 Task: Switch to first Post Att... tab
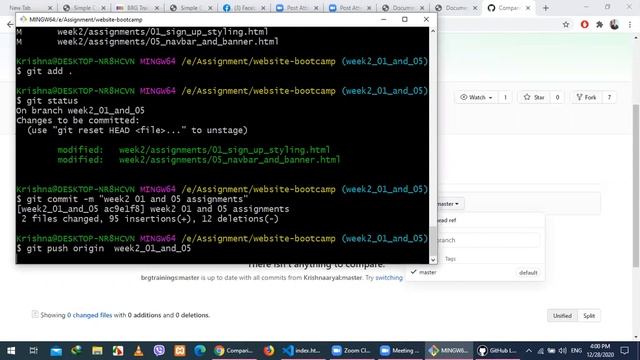pos(297,8)
